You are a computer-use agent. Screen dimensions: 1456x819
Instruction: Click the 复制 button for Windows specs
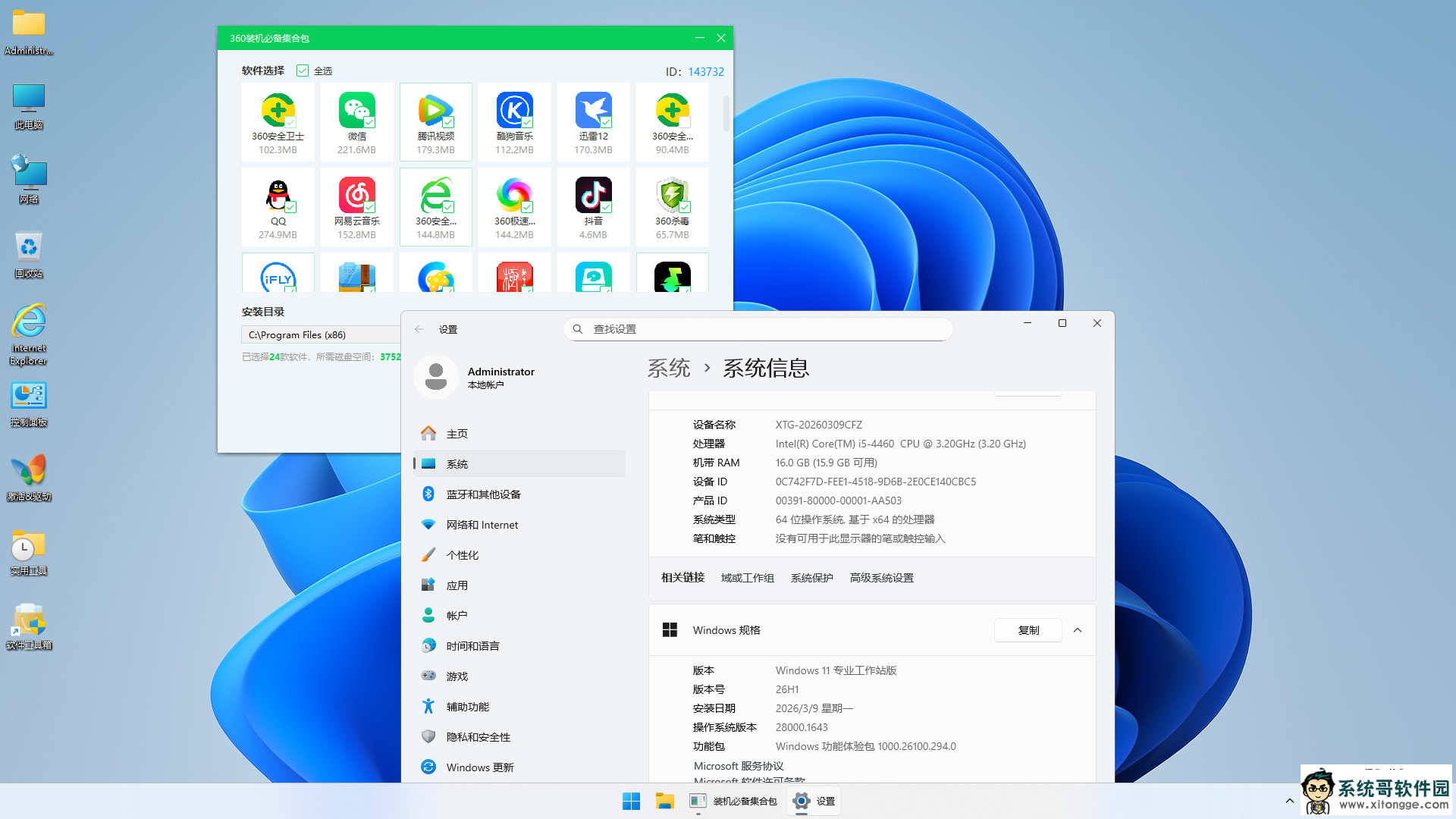point(1028,630)
